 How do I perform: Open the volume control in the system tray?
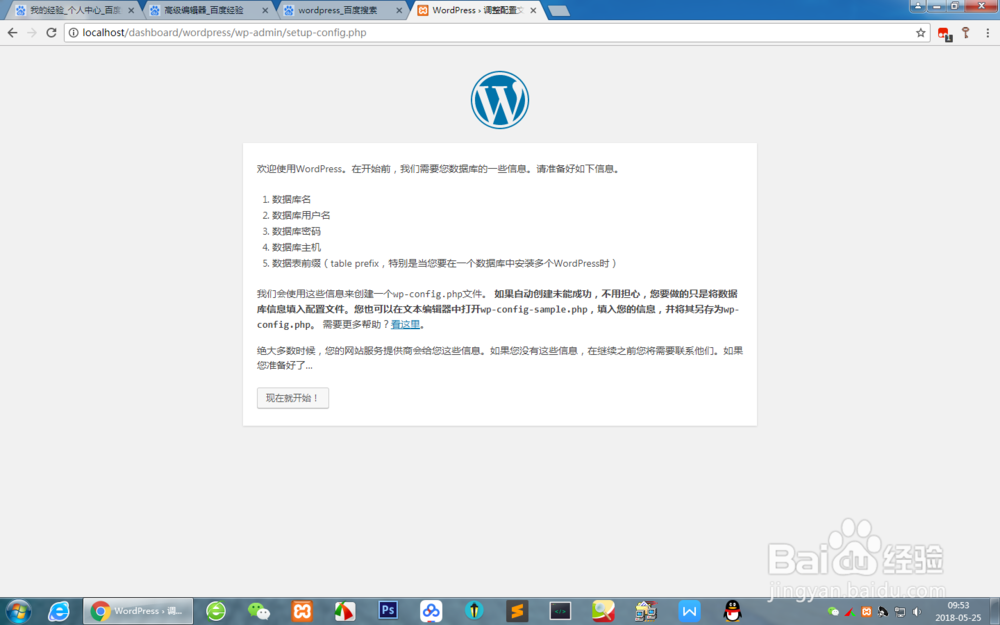pos(917,611)
